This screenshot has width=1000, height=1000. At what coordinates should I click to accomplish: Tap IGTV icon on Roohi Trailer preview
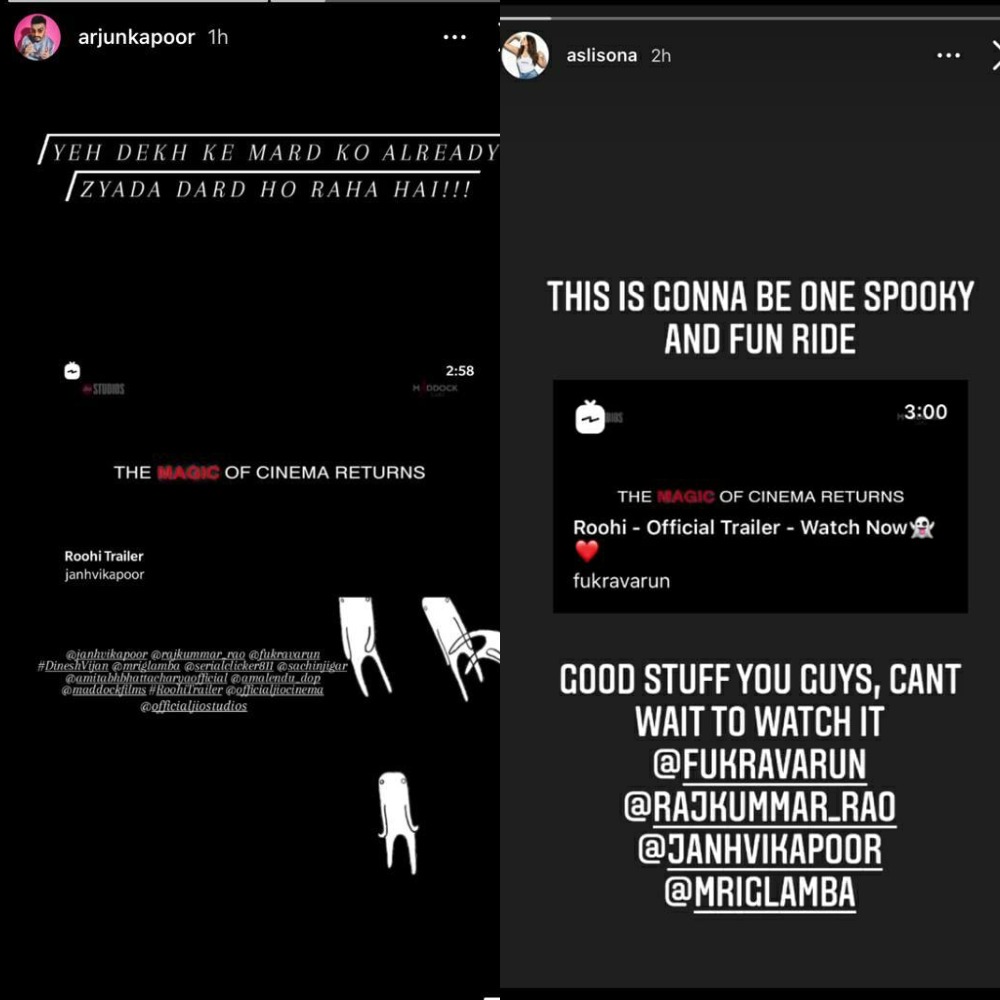click(73, 371)
